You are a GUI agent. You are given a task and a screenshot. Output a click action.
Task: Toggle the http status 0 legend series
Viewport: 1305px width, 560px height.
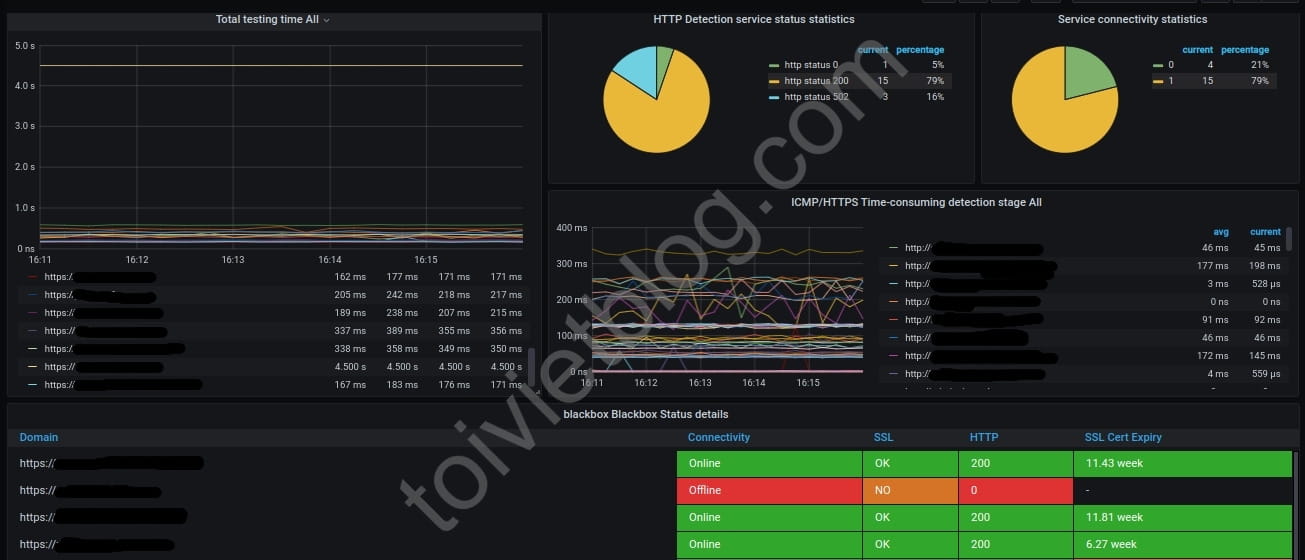coord(811,65)
